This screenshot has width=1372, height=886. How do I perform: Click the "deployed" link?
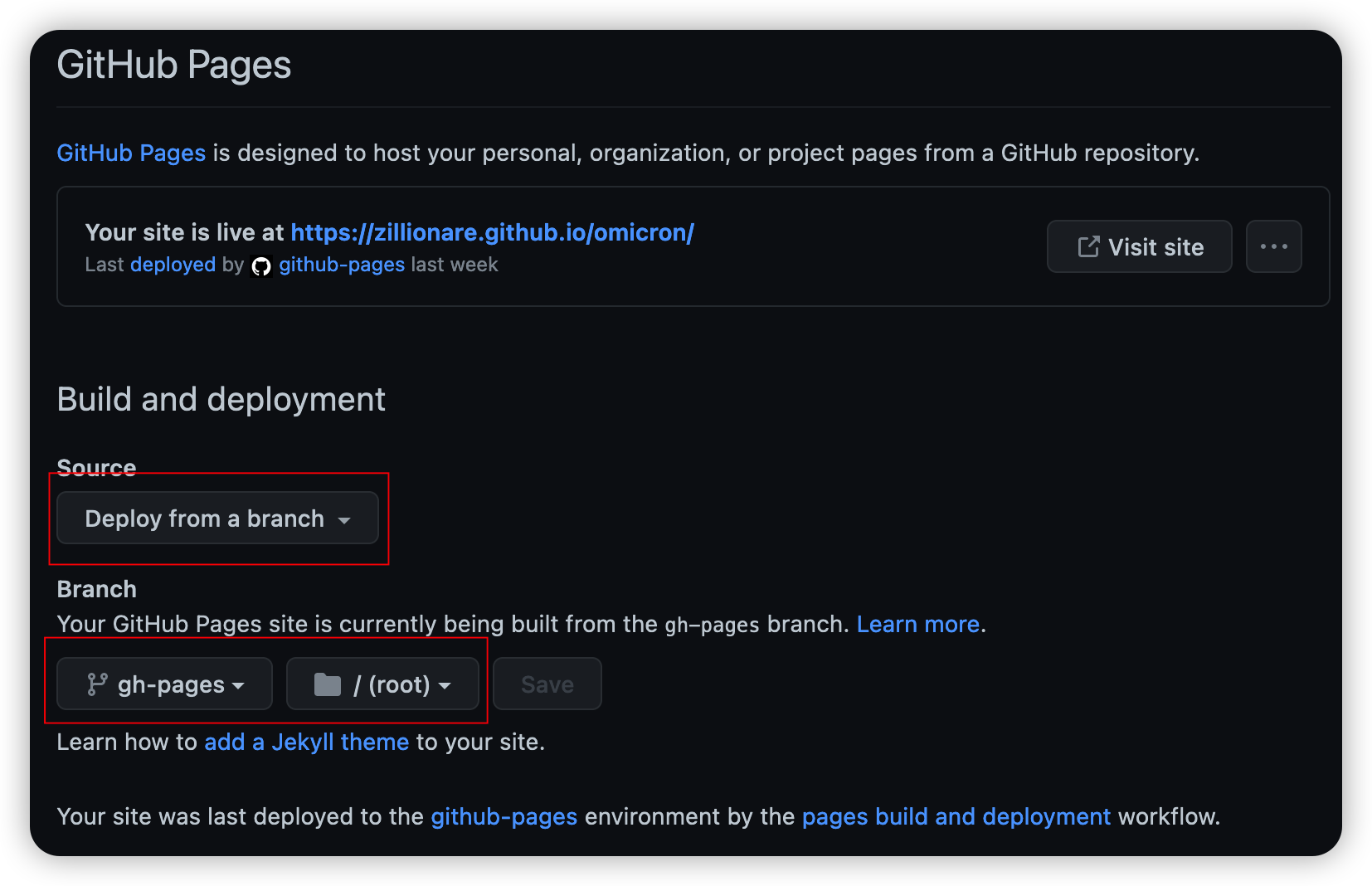pos(173,265)
